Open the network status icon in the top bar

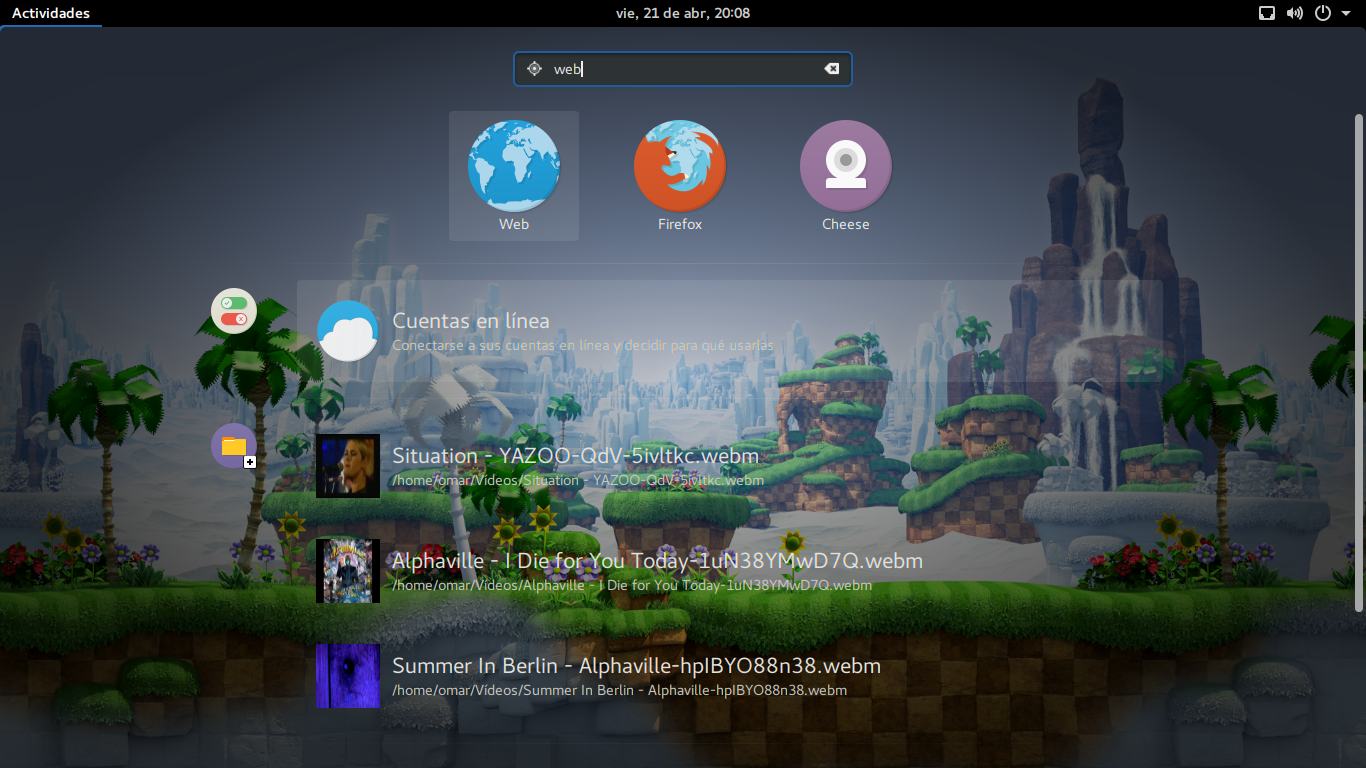(x=1267, y=13)
